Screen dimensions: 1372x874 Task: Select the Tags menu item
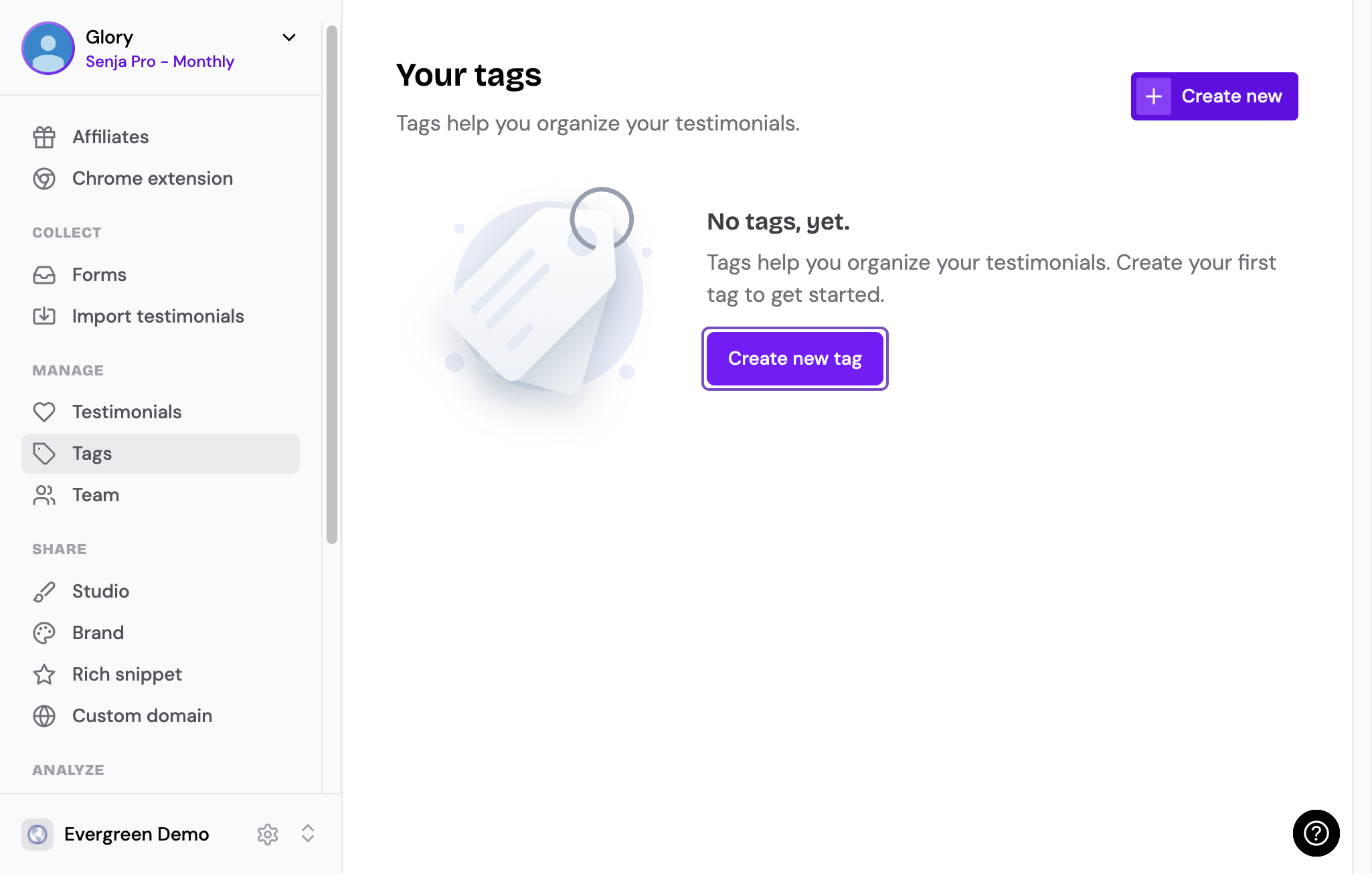[x=161, y=454]
